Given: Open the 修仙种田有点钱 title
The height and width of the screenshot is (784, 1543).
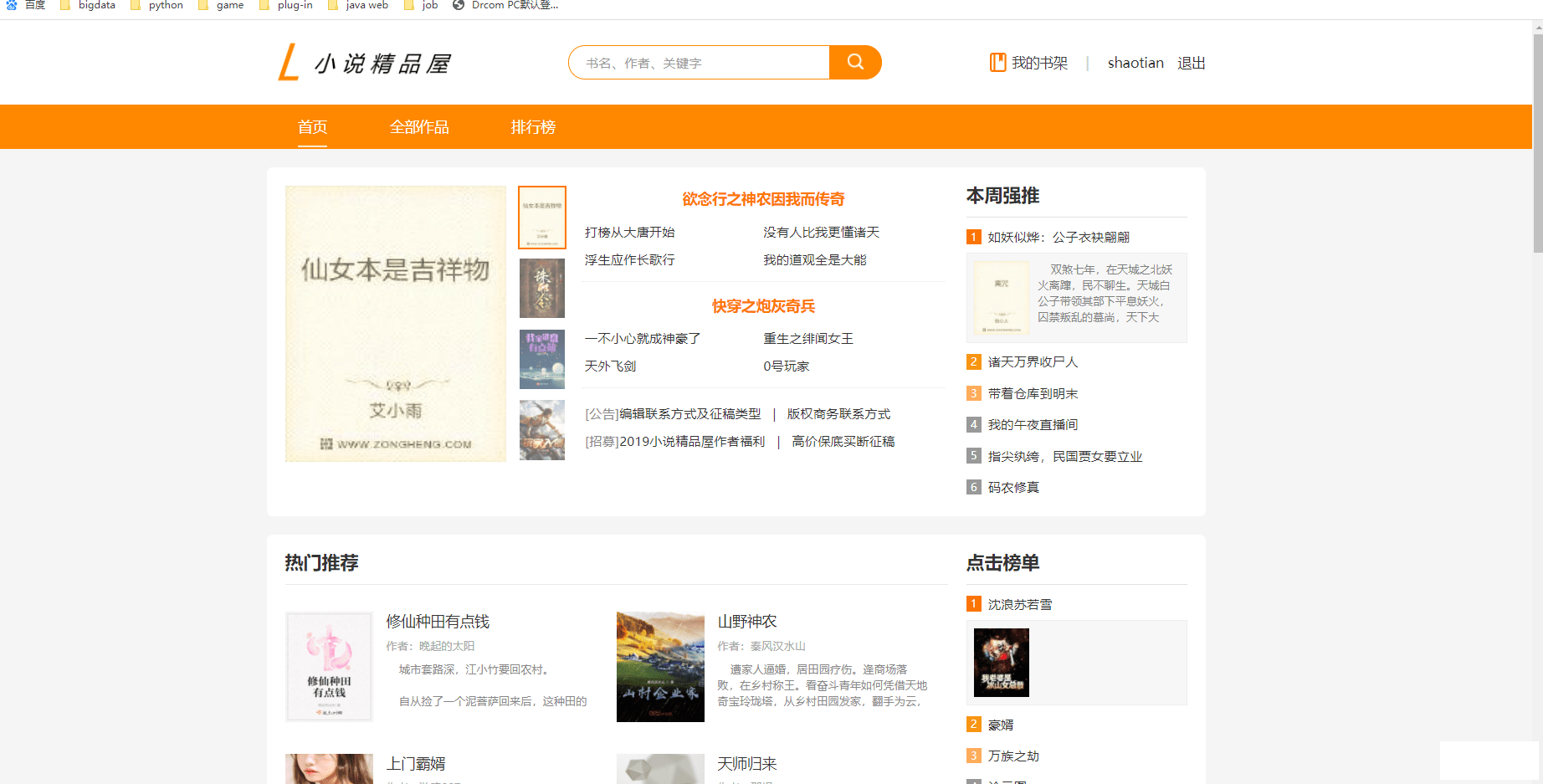Looking at the screenshot, I should (438, 622).
